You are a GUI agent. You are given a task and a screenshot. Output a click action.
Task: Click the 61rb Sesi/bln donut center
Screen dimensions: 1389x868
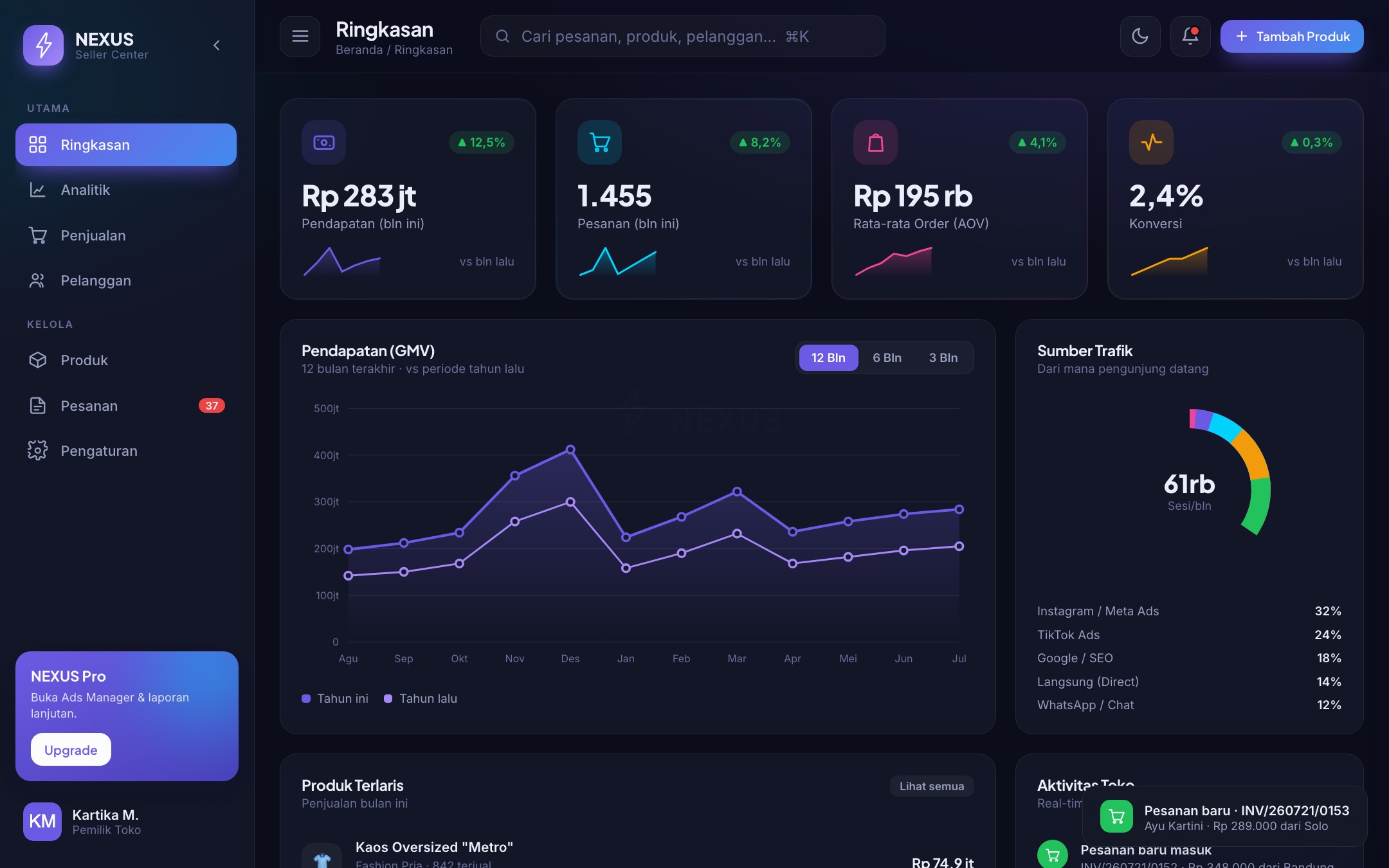[x=1189, y=492]
